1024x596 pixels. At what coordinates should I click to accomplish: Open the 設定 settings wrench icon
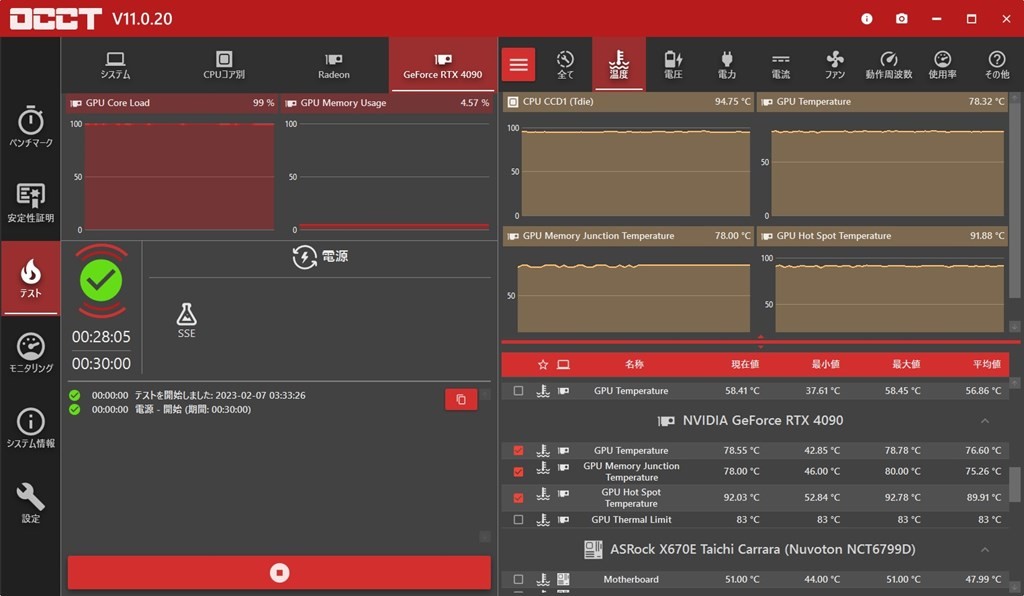pos(31,502)
